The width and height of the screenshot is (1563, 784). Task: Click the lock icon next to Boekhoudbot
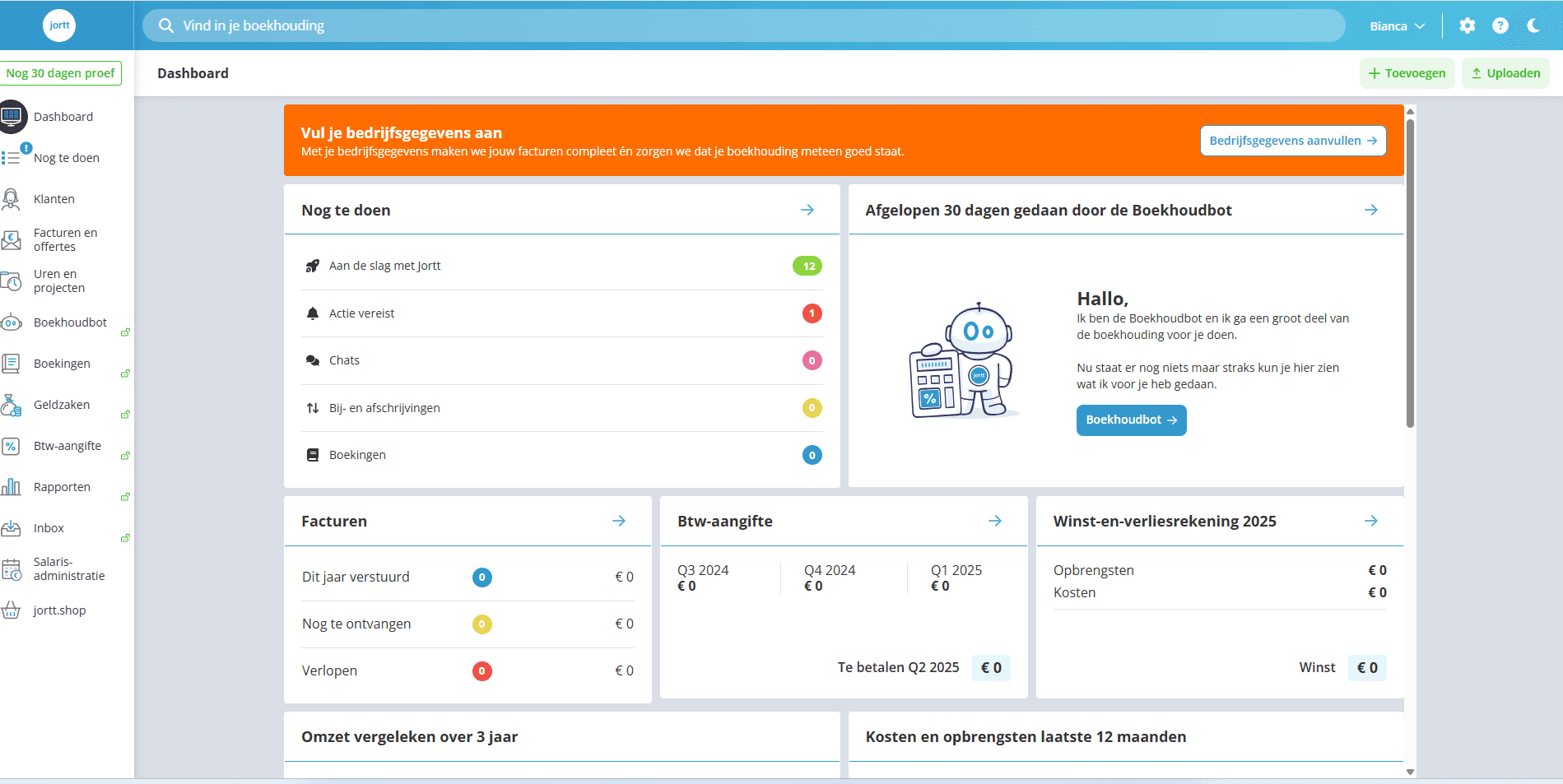point(125,332)
